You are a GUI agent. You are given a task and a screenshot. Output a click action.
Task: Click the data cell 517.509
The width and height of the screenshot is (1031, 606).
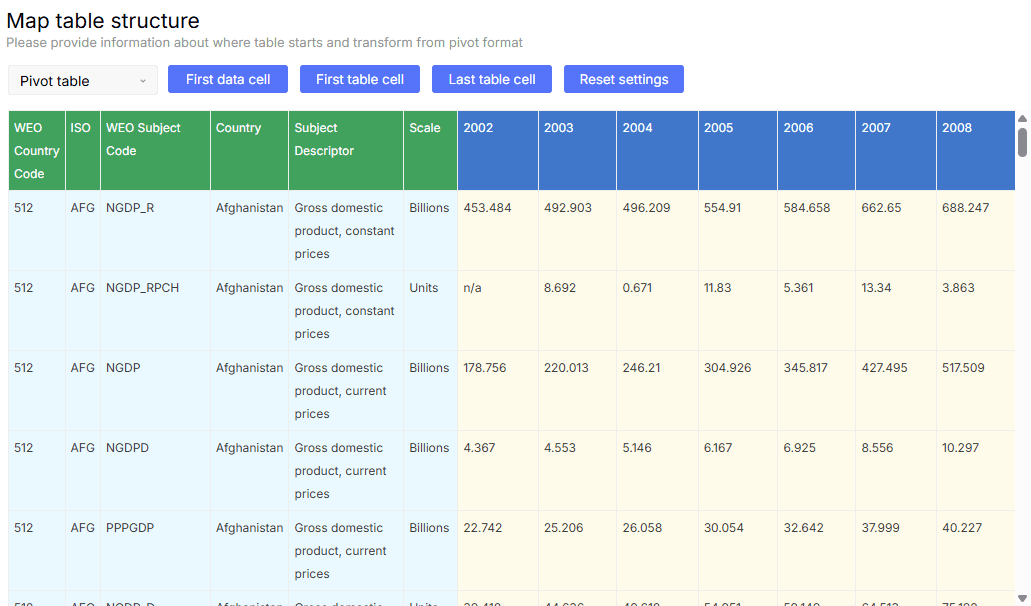976,390
